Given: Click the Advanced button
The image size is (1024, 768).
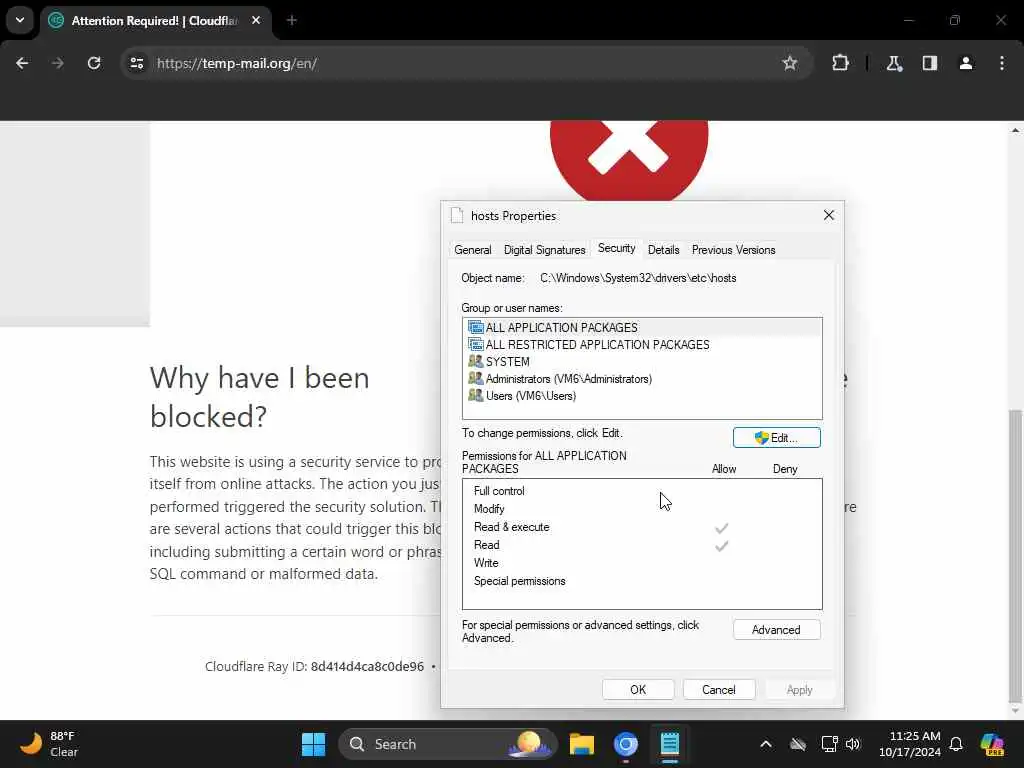Looking at the screenshot, I should [776, 630].
